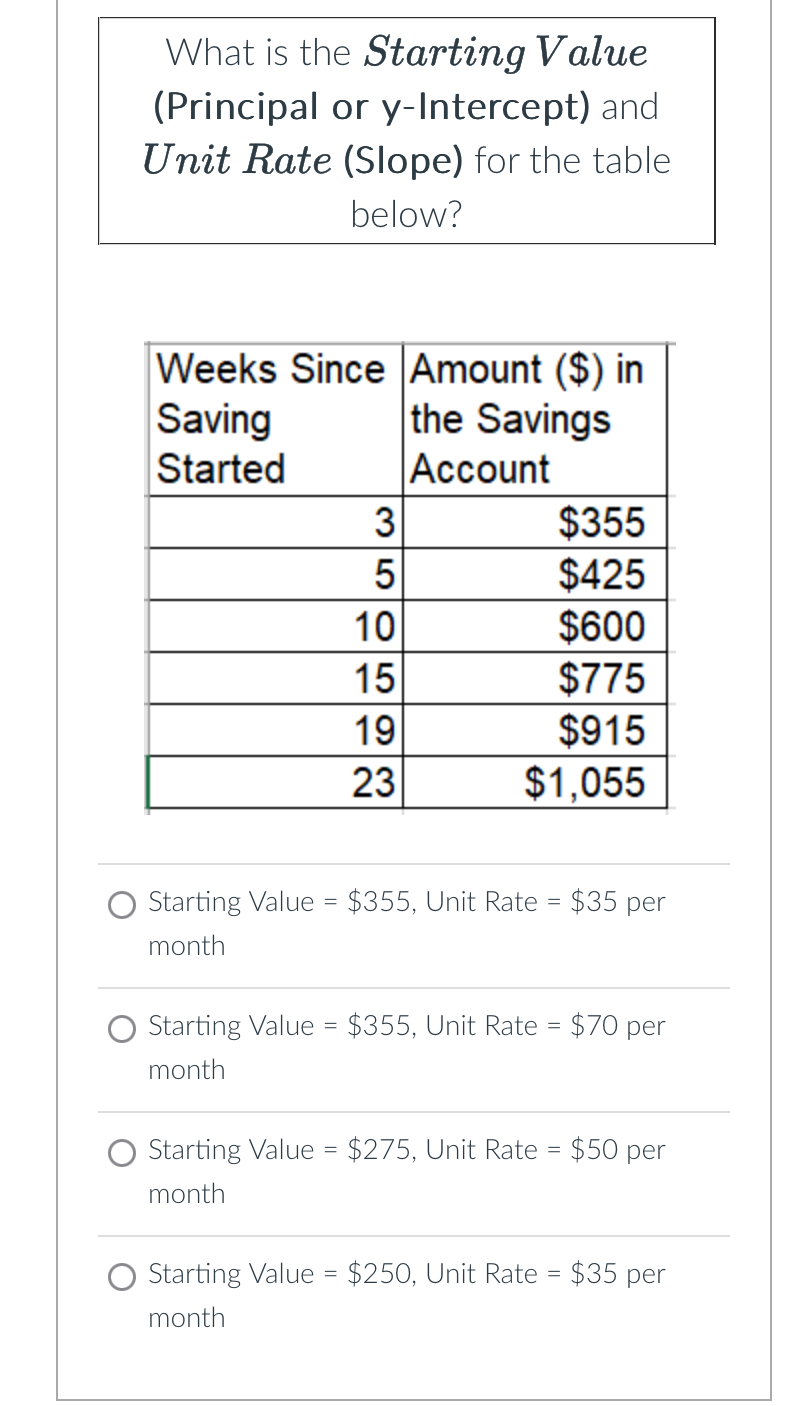Select the table cell showing 5 weeks
810x1406 pixels.
pos(276,574)
